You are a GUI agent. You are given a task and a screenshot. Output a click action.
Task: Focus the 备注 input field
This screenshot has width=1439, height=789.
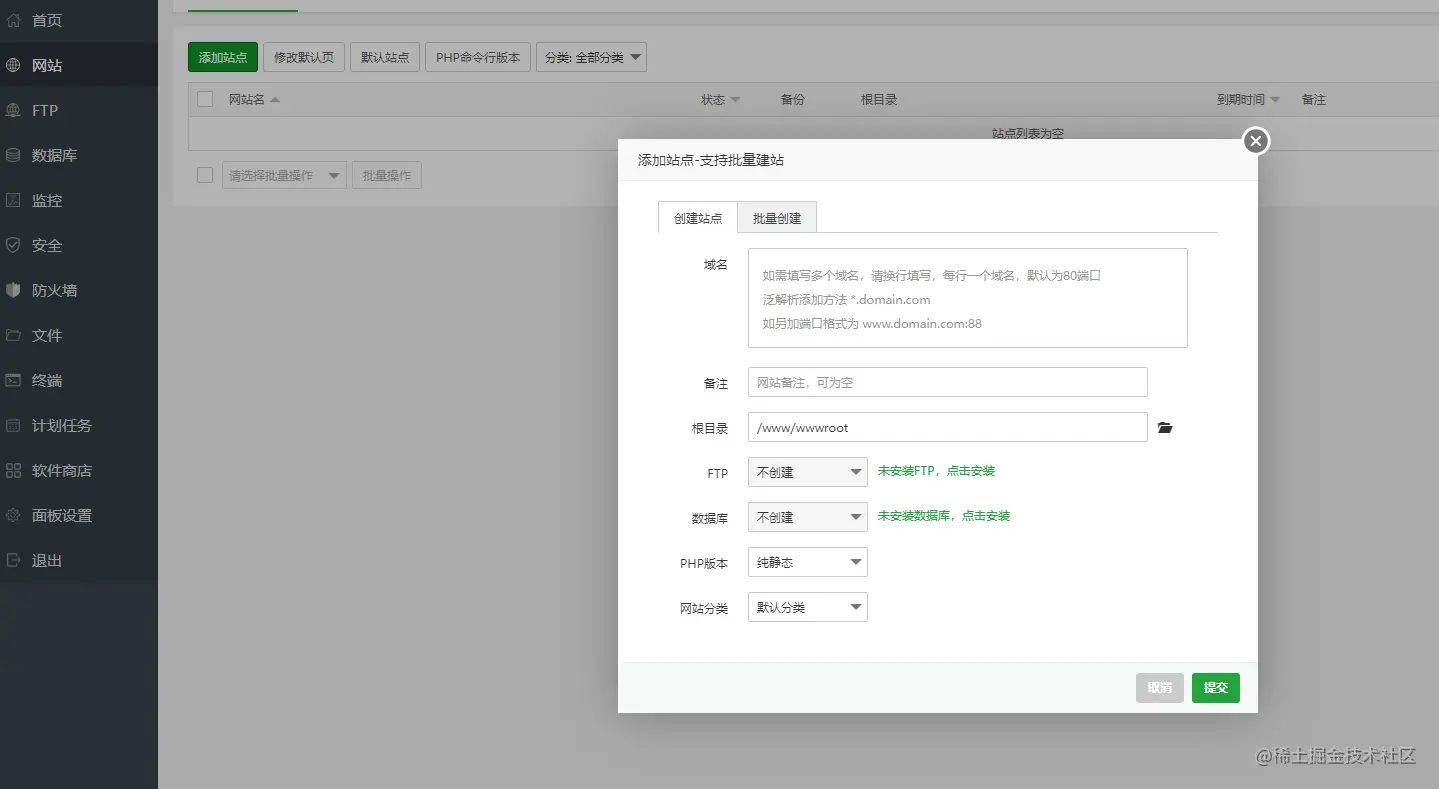948,382
